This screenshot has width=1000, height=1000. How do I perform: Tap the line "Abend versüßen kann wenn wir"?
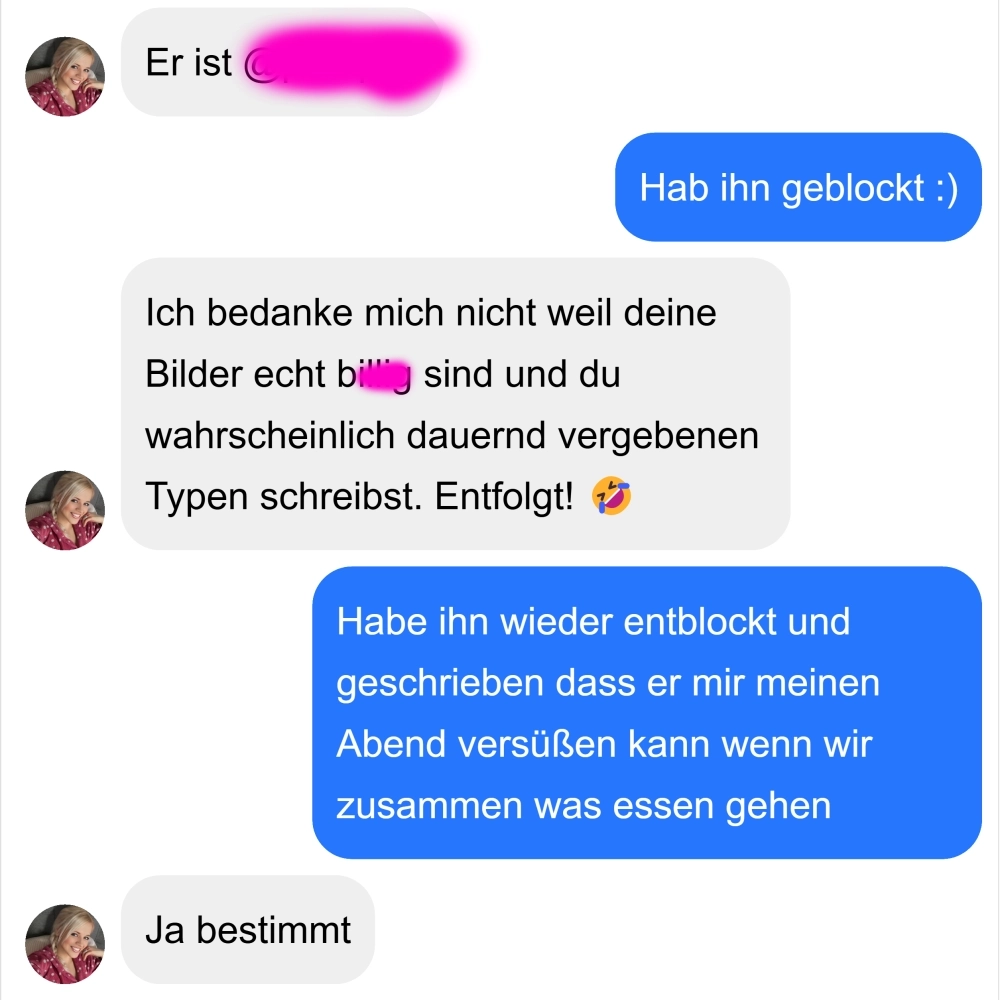(x=604, y=744)
